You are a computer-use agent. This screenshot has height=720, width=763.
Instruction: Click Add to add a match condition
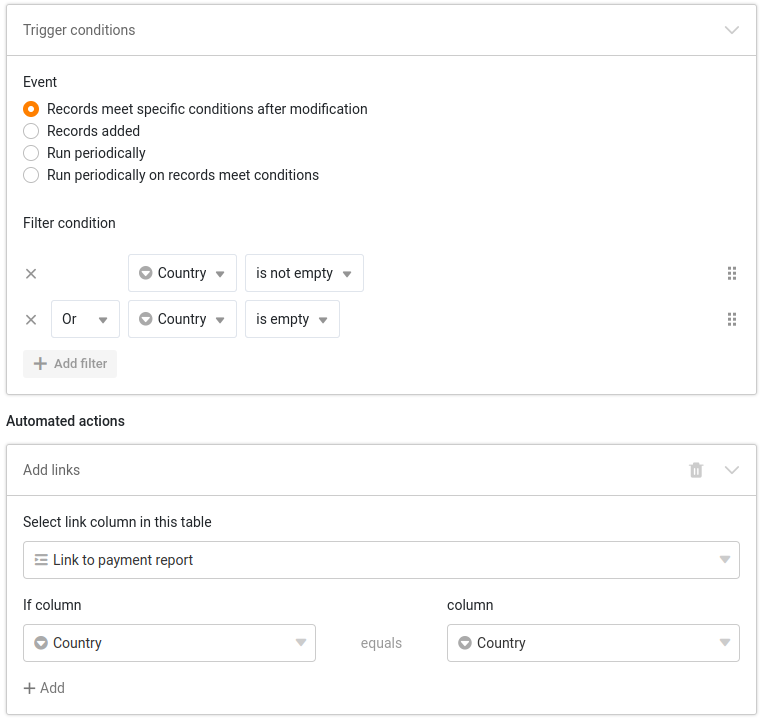click(44, 688)
